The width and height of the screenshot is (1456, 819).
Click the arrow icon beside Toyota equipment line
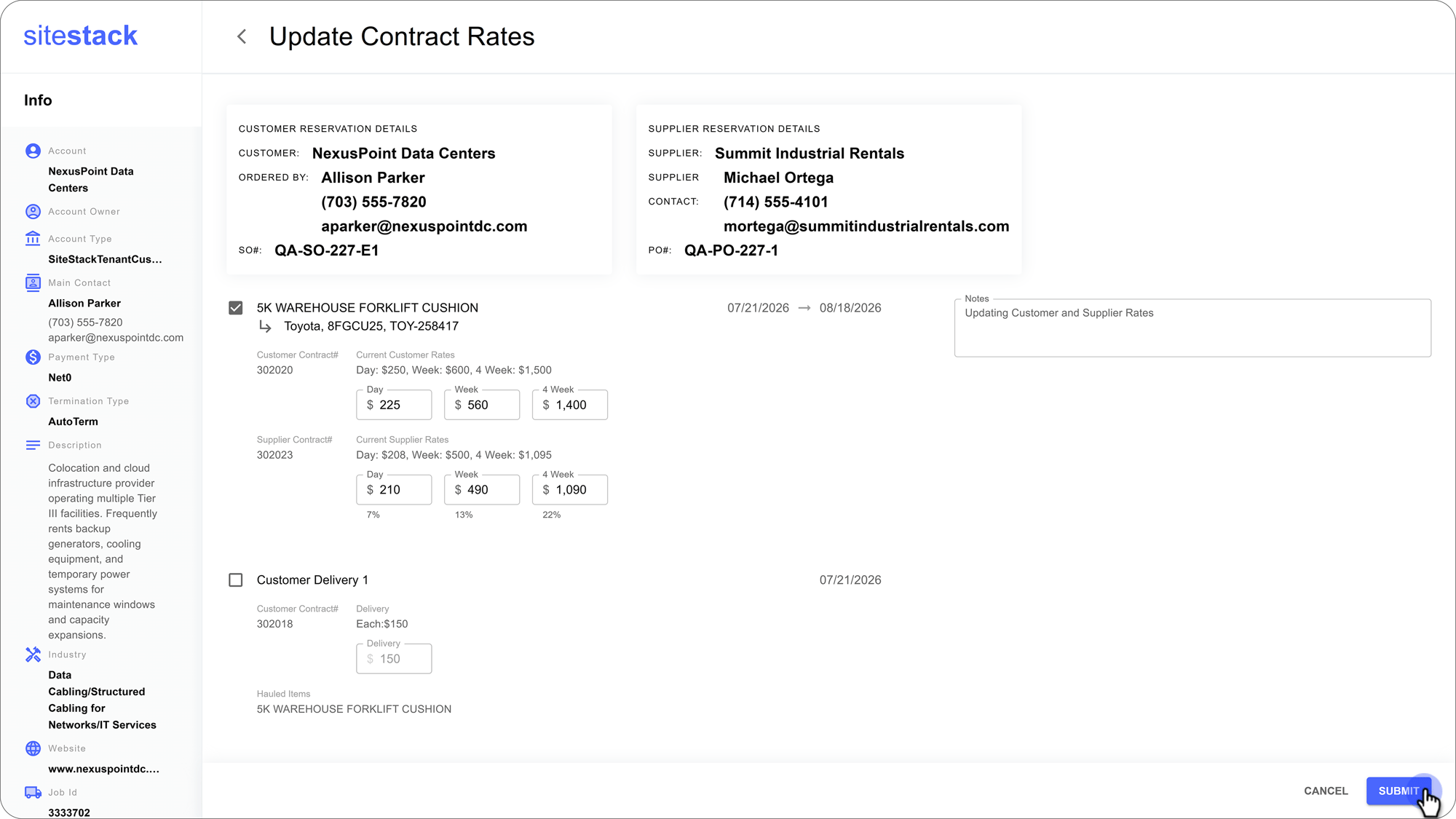(x=265, y=327)
